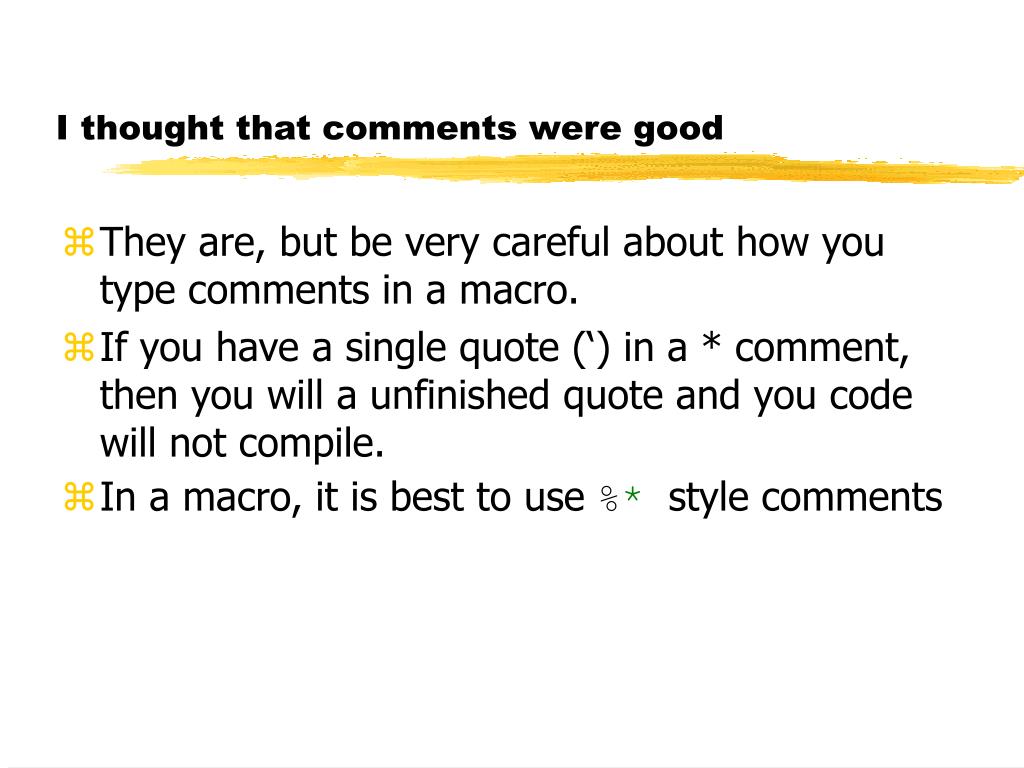Click the word "They" in the first bullet
1024x768 pixels.
coord(143,244)
